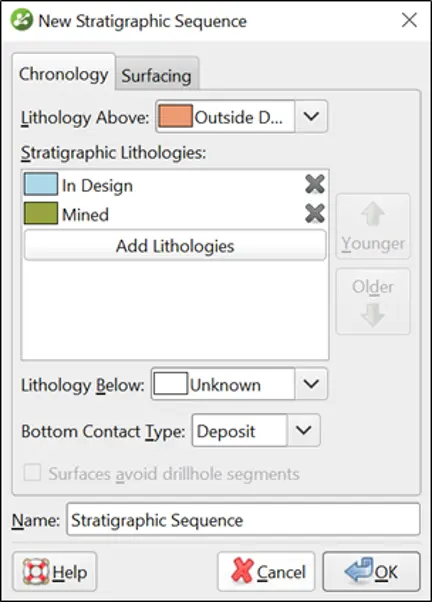432x602 pixels.
Task: Click the Younger up arrow button
Action: click(x=373, y=226)
